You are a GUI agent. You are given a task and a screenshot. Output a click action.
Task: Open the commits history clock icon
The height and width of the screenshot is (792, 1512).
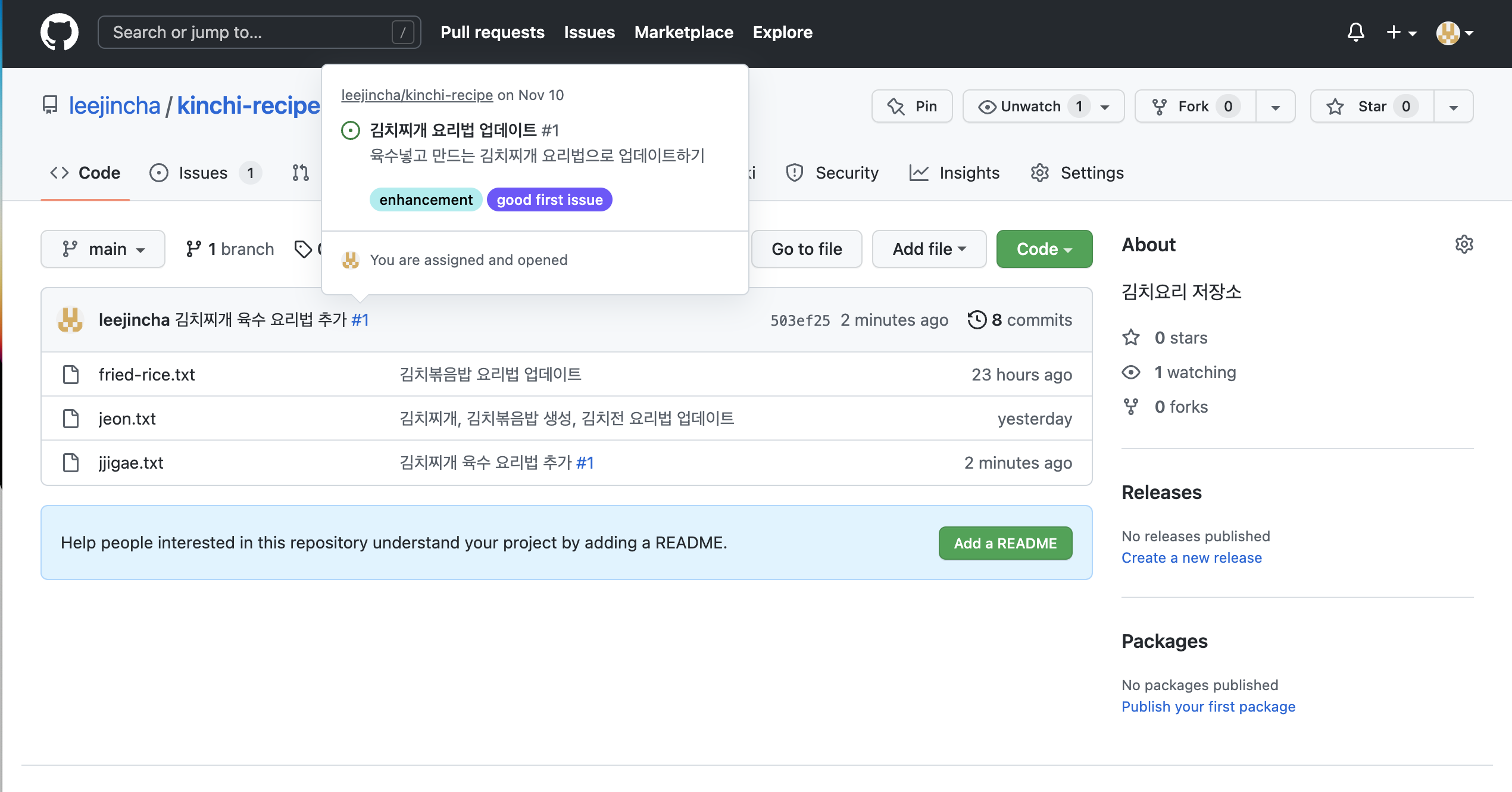click(976, 320)
